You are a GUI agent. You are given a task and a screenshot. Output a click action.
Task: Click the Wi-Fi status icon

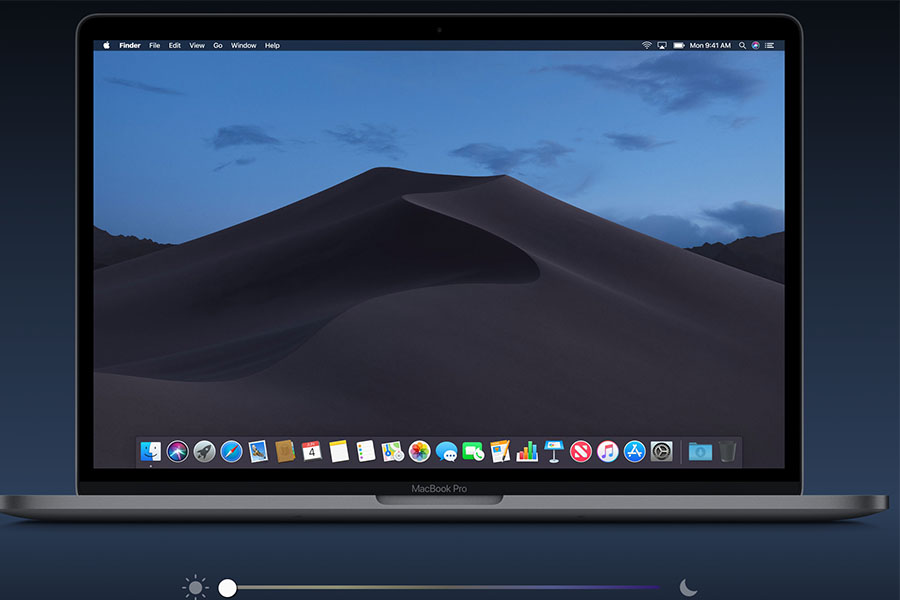click(646, 45)
